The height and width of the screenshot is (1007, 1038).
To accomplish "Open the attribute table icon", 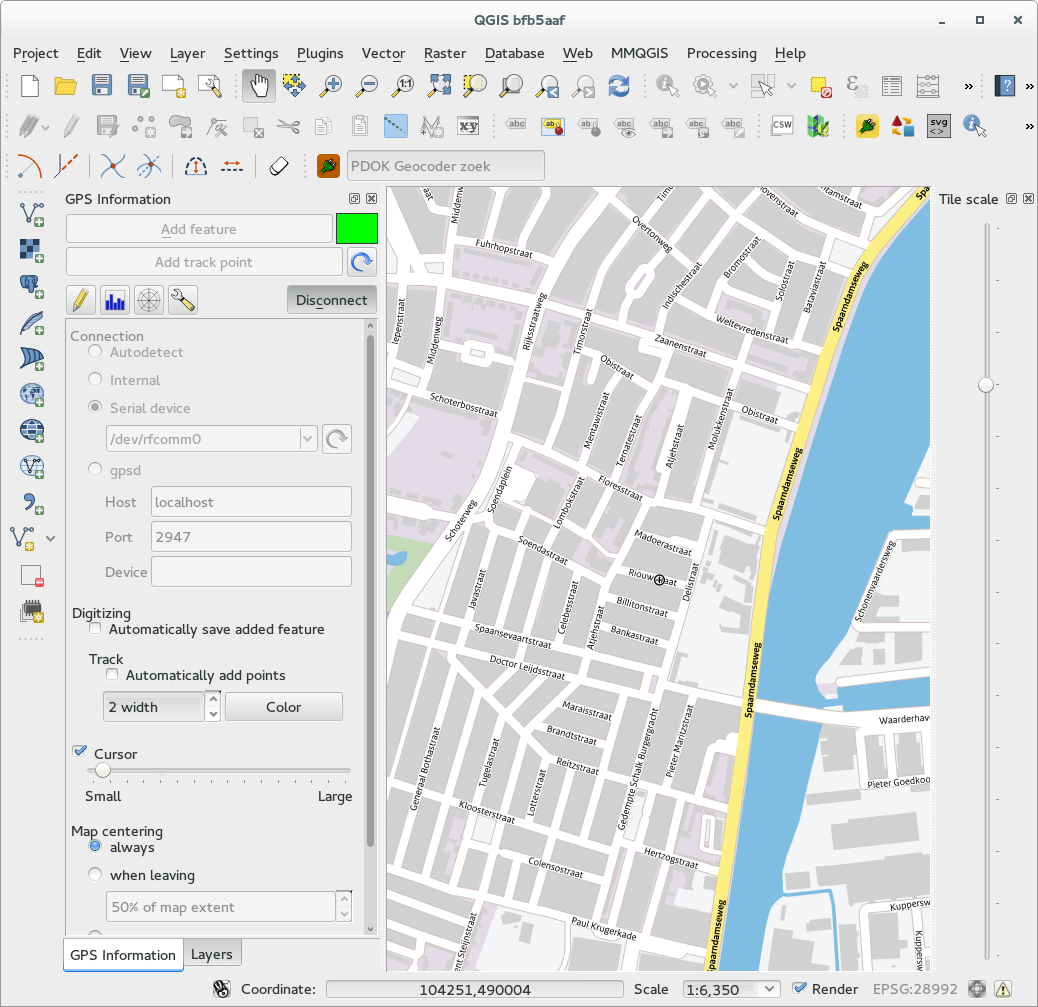I will click(x=892, y=86).
